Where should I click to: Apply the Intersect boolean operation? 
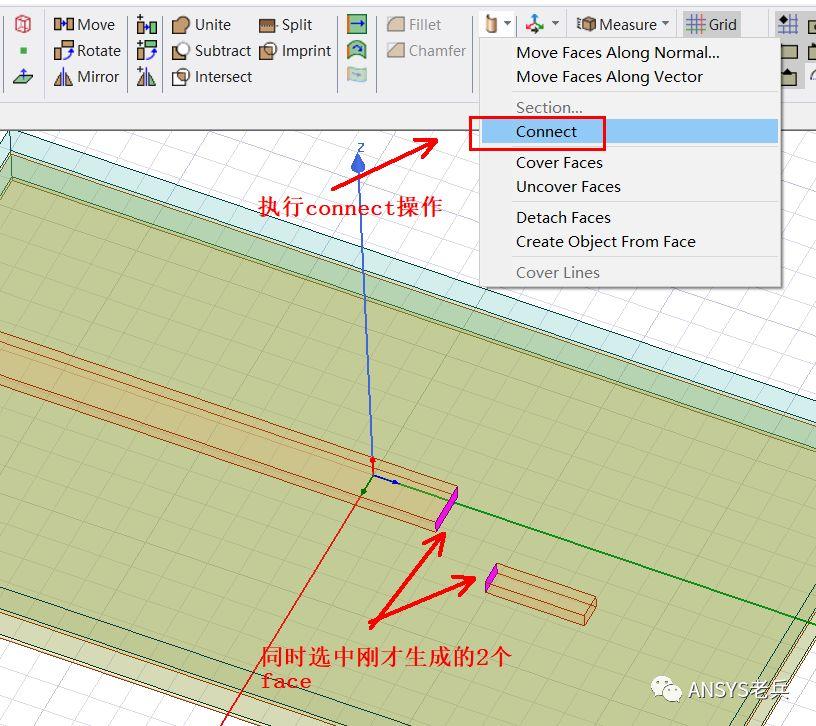click(212, 77)
